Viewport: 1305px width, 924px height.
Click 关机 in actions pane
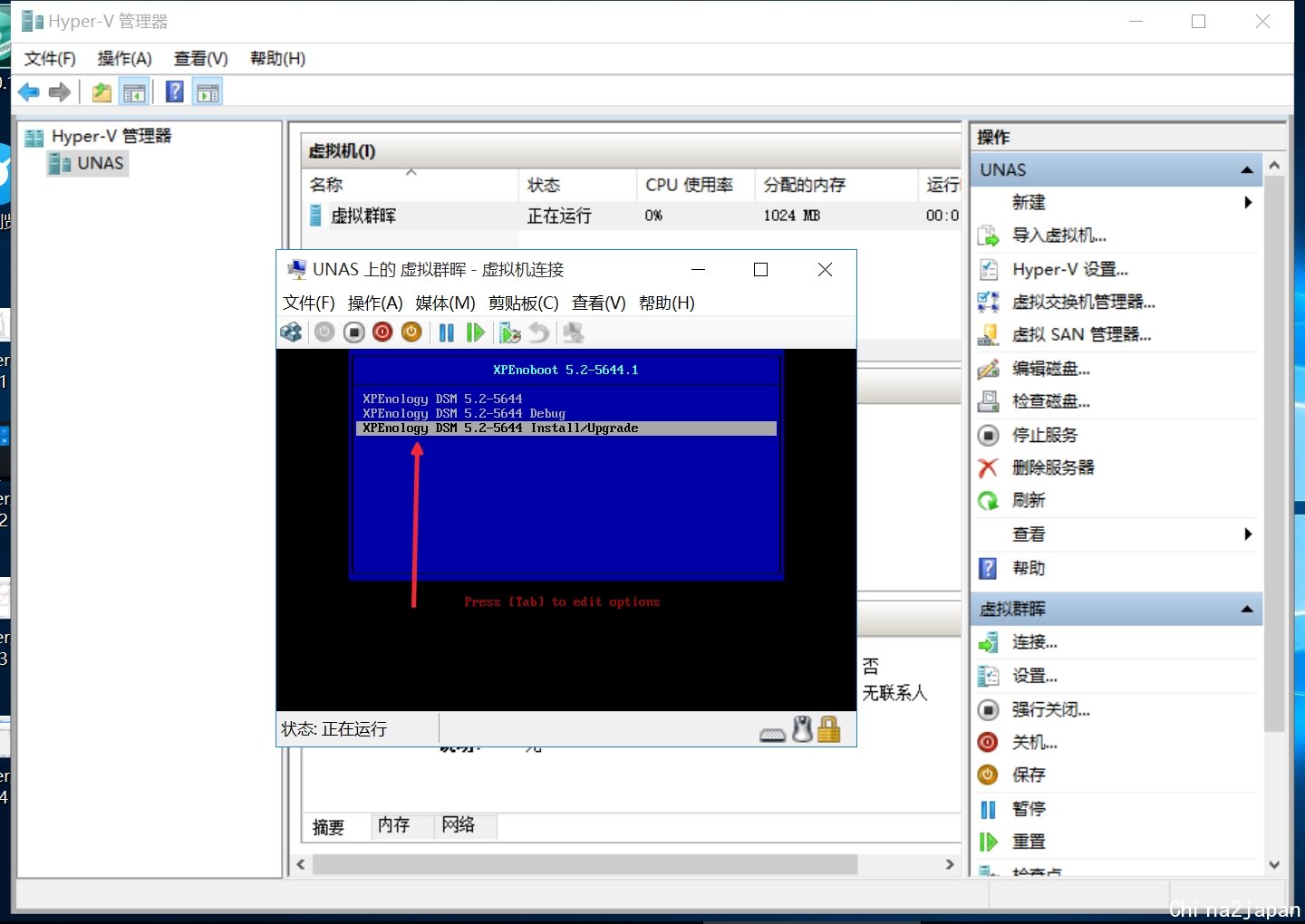coord(1035,743)
